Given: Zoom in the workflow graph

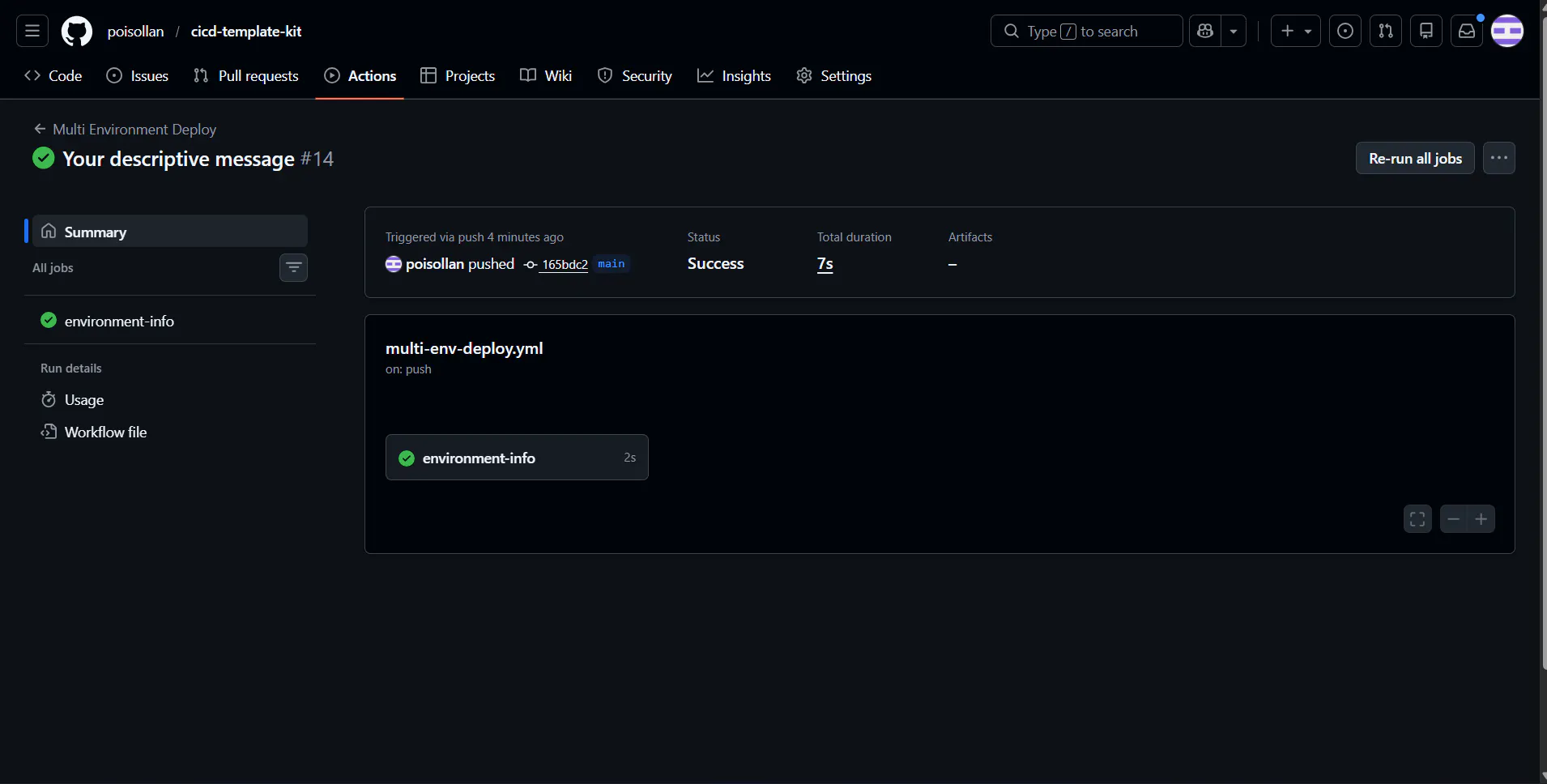Looking at the screenshot, I should click(x=1481, y=519).
